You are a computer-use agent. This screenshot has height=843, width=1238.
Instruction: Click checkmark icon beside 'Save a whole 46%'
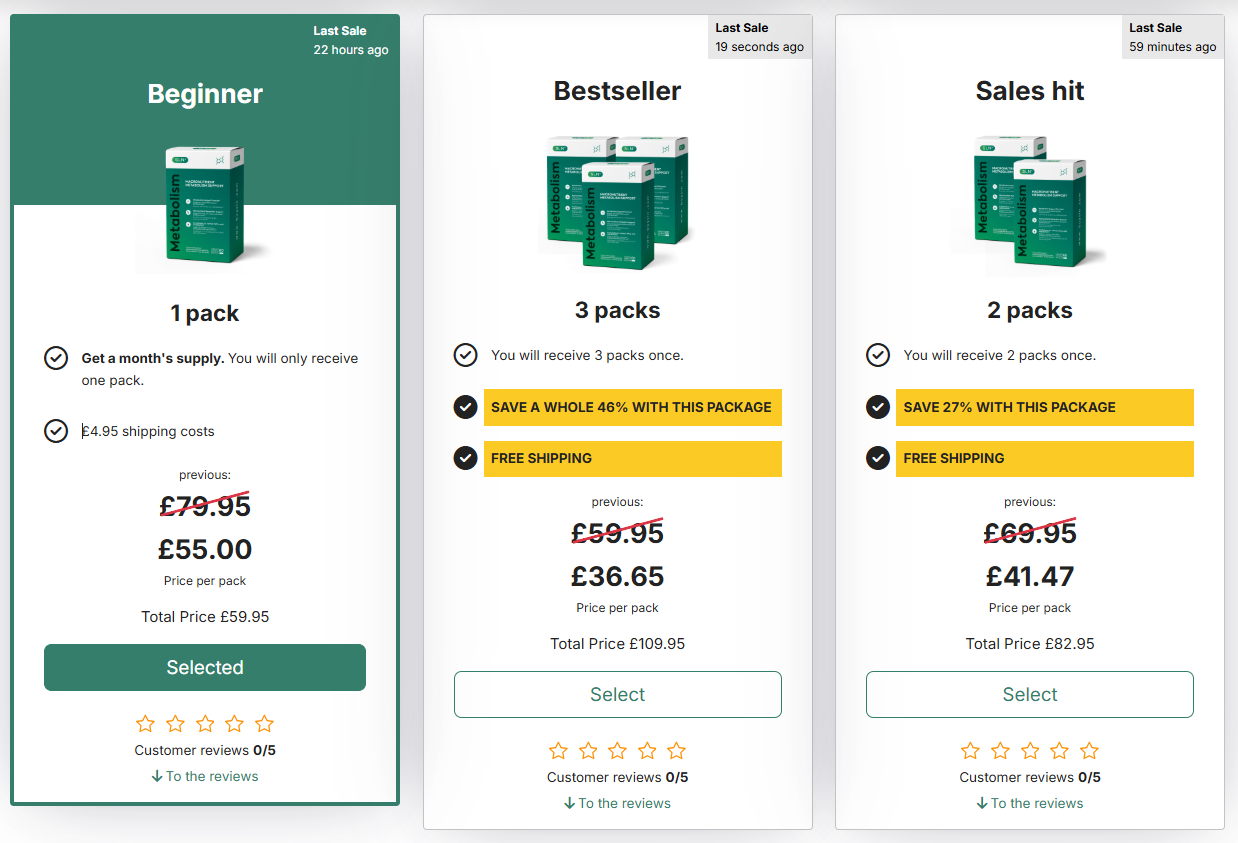465,407
